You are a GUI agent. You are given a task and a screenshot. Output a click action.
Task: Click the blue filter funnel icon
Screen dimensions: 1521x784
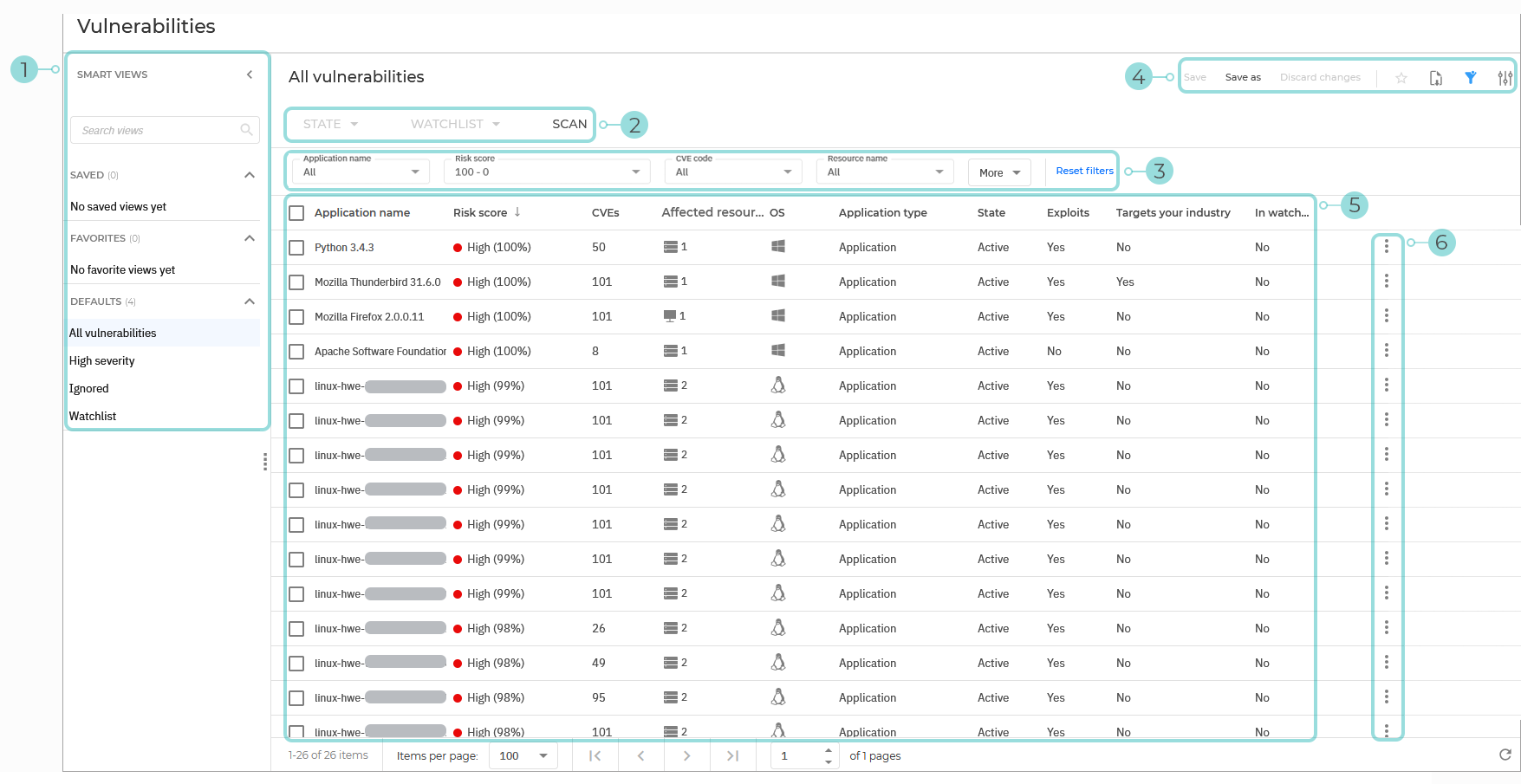coord(1470,78)
